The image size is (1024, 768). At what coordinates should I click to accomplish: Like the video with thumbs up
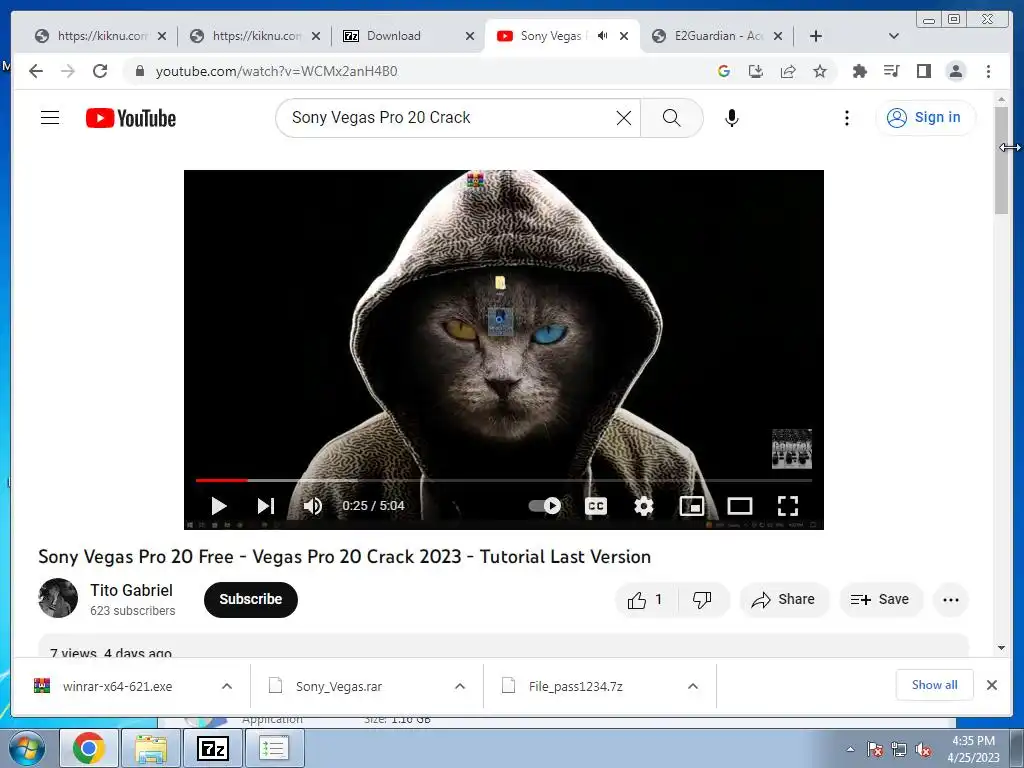[x=645, y=600]
